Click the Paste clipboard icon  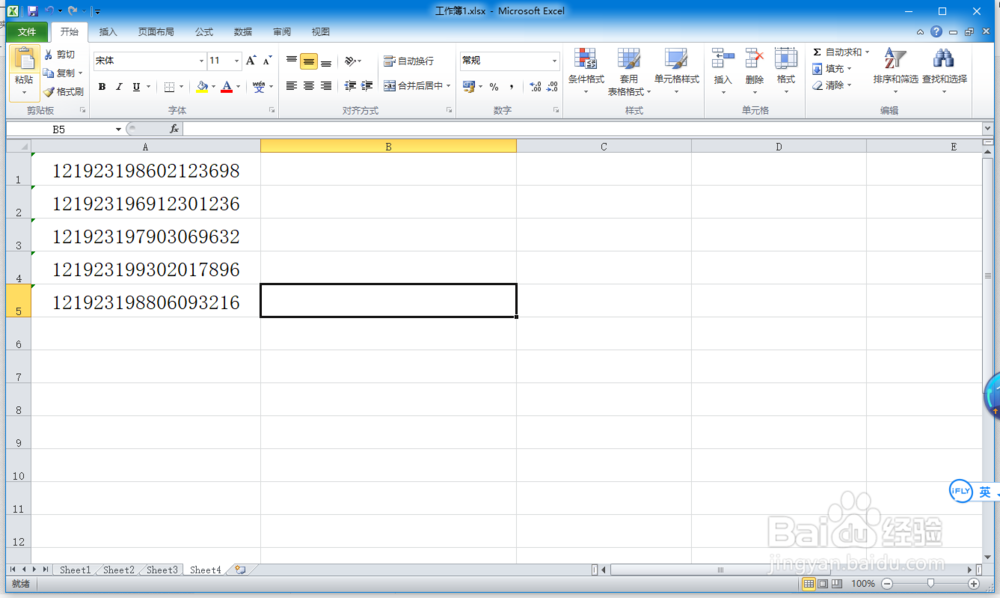point(24,59)
